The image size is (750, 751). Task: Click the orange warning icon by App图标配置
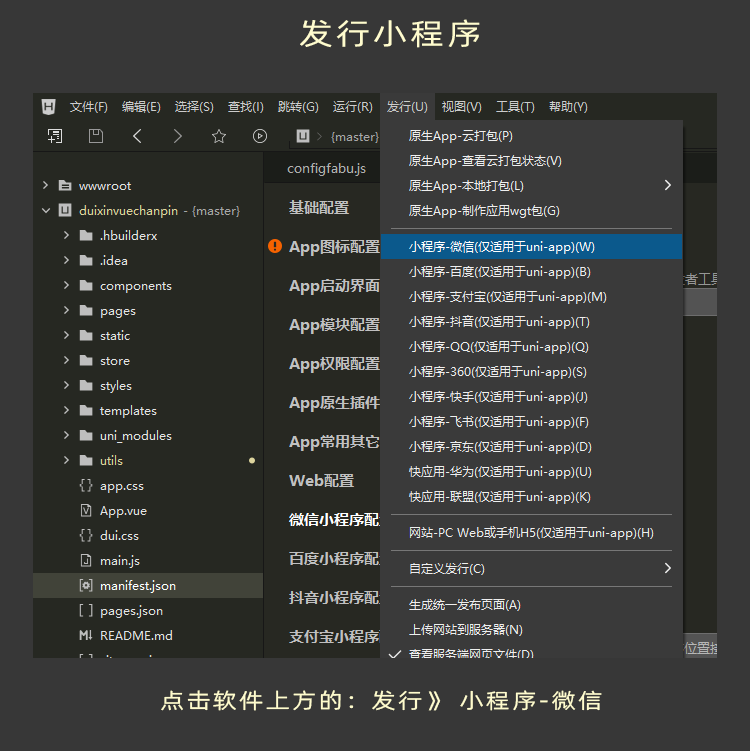point(275,246)
